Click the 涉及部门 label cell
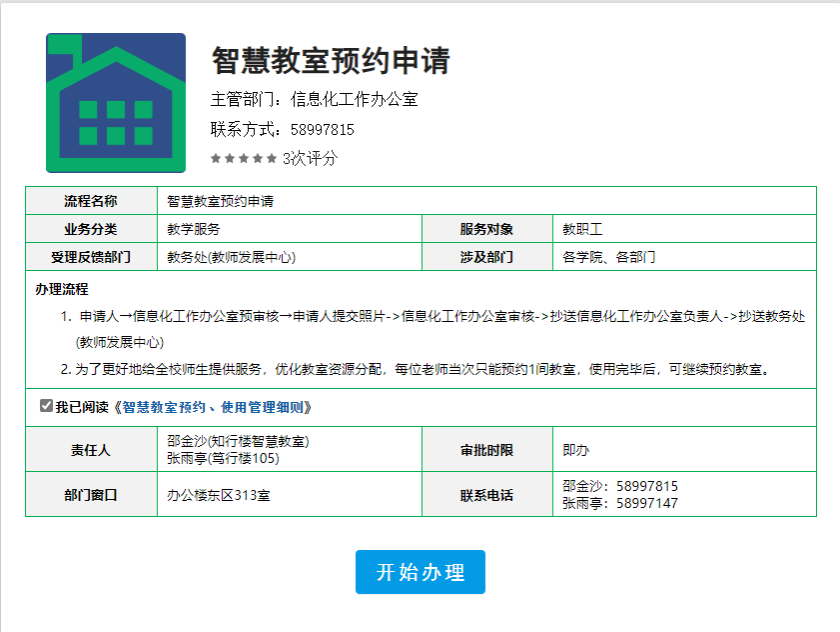Viewport: 840px width, 632px height. point(487,257)
